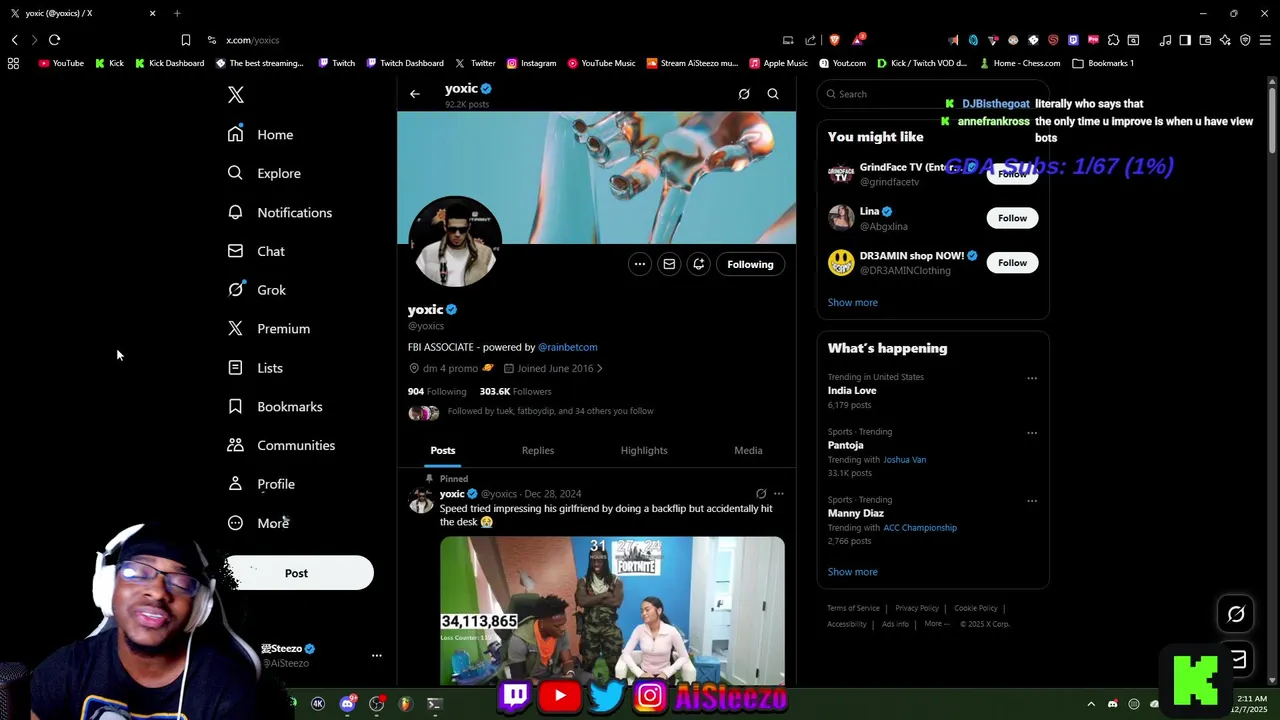Open Lists in the sidebar

pos(255,368)
